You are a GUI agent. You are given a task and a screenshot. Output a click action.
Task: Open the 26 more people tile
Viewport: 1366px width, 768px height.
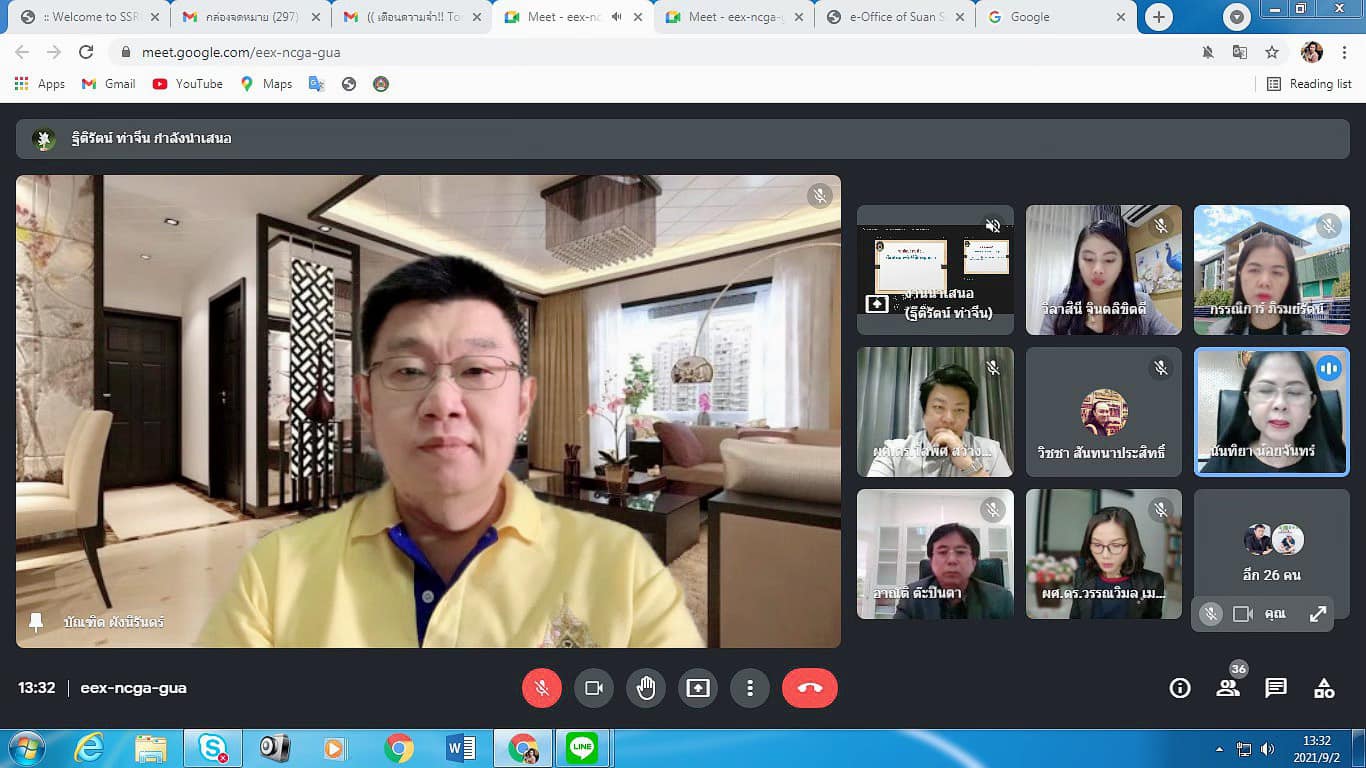tap(1271, 553)
